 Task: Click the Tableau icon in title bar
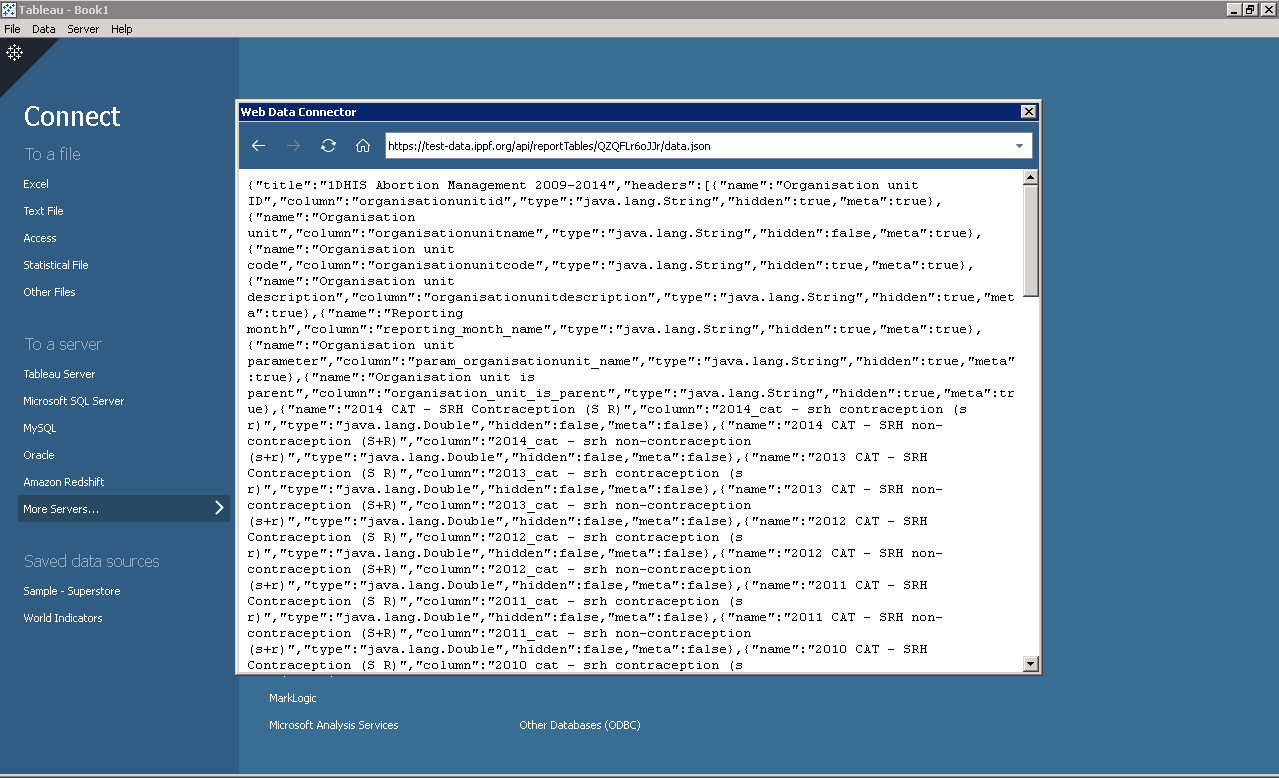click(x=8, y=9)
